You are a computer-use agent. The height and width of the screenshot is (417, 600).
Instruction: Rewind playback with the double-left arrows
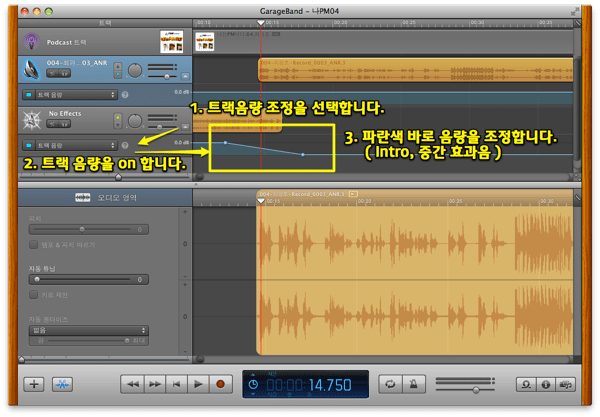coord(132,384)
